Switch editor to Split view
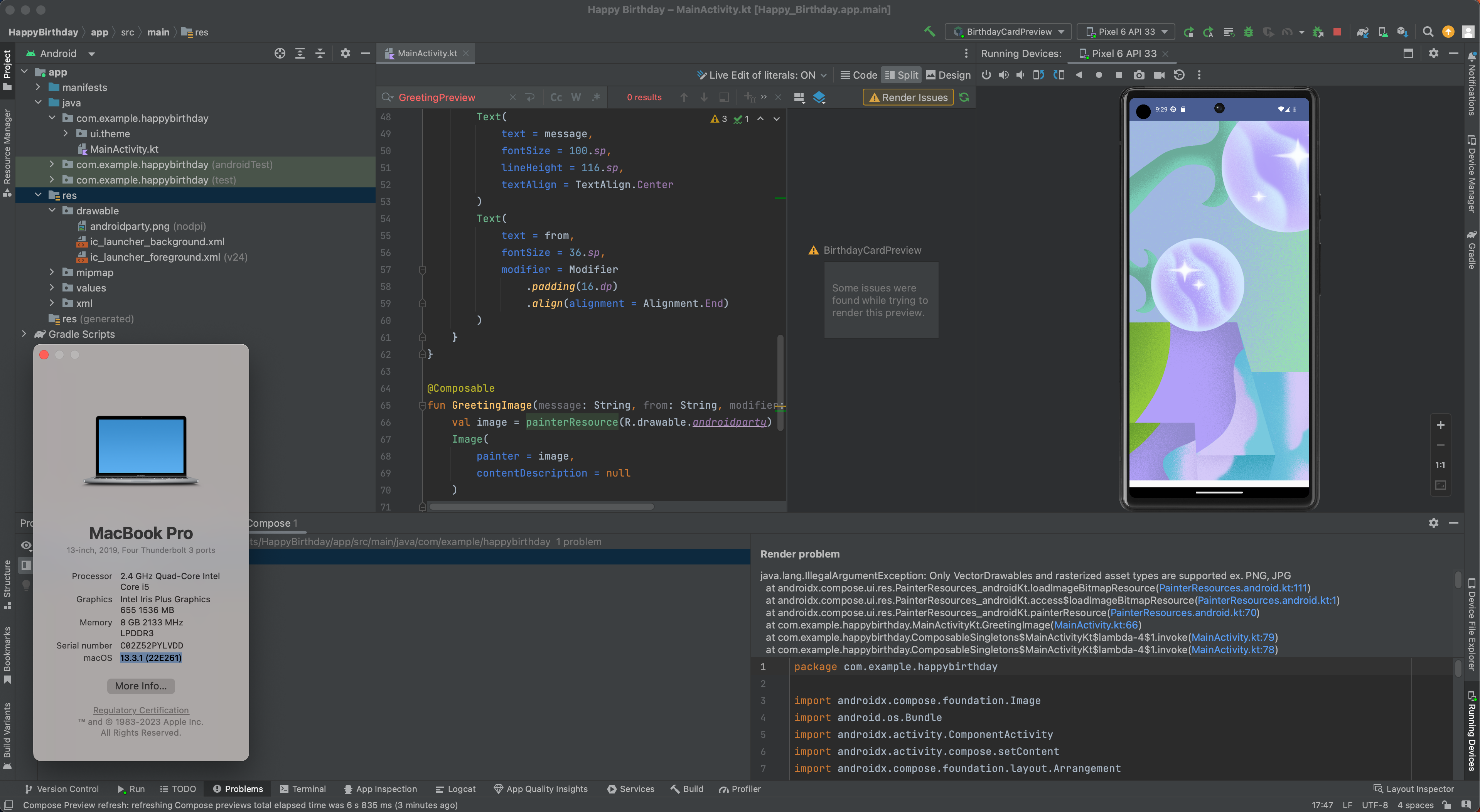The image size is (1480, 812). [902, 75]
